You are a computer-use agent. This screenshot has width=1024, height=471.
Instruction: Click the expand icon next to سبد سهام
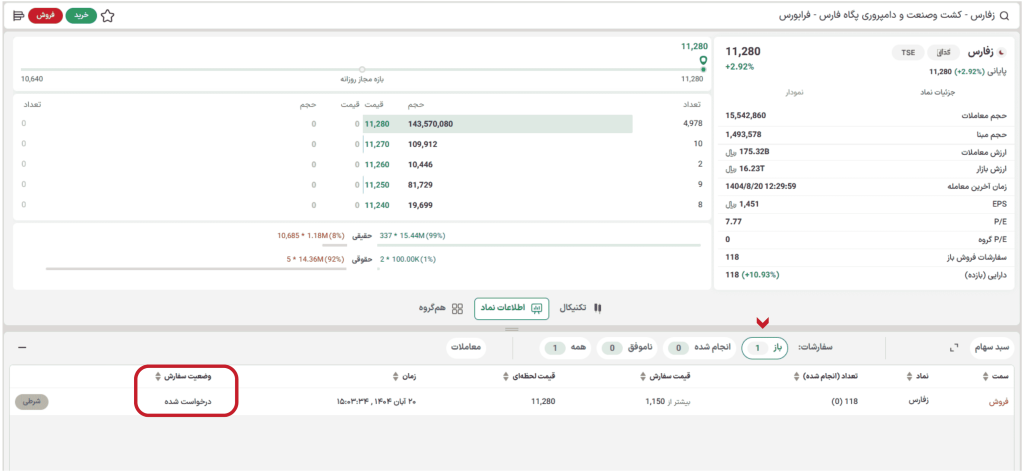pos(953,348)
